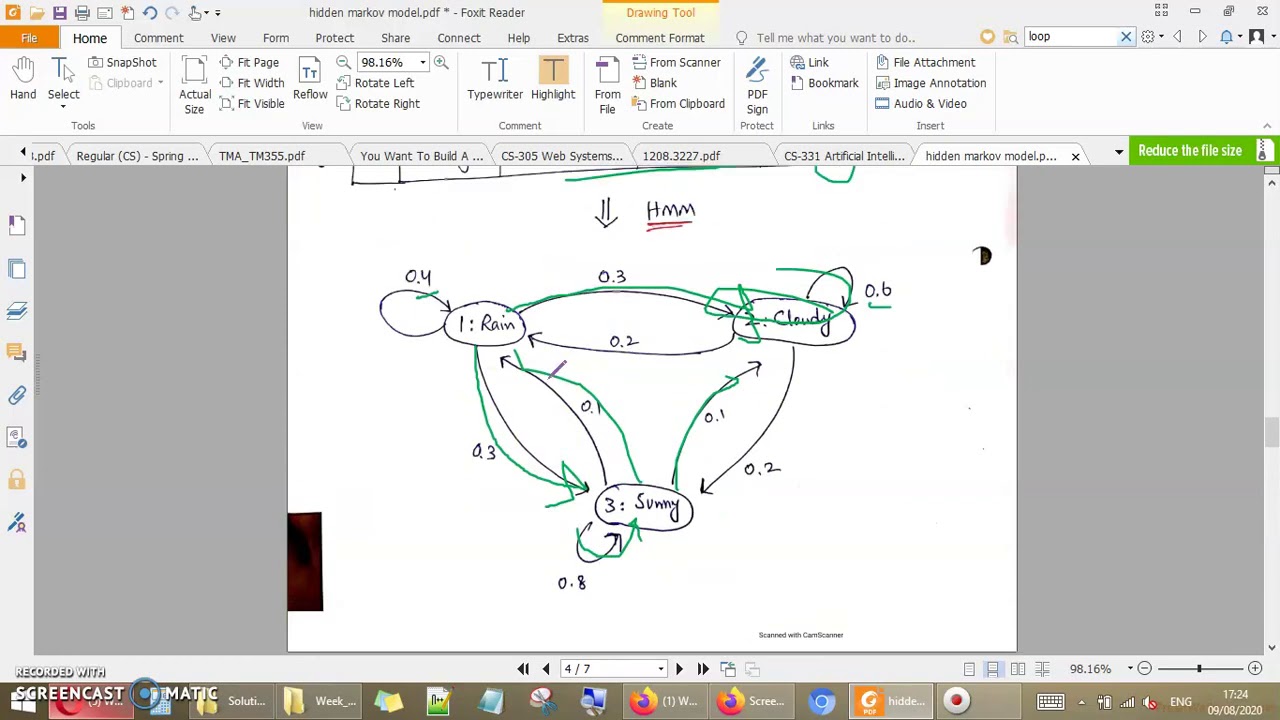The image size is (1280, 720).
Task: Create PDF From File
Action: point(607,86)
